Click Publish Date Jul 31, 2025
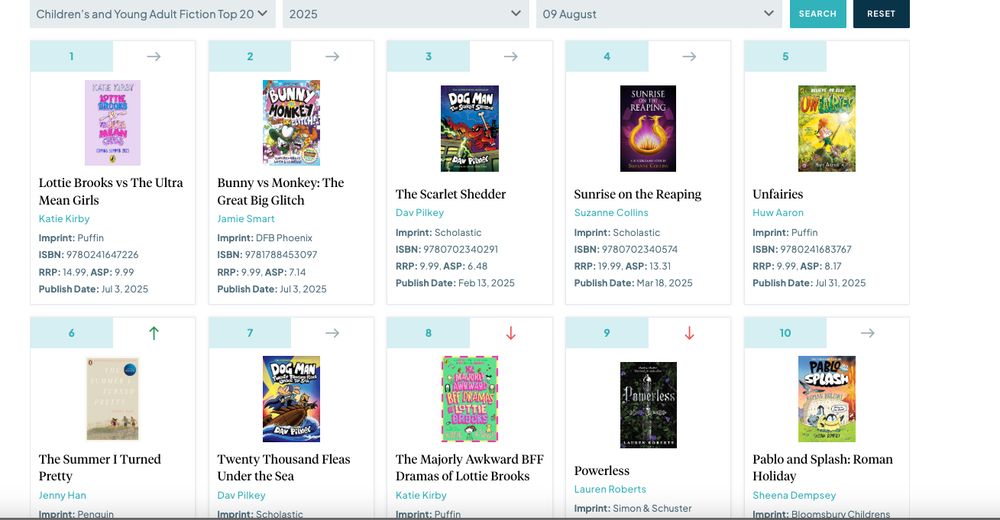This screenshot has width=1000, height=520. click(x=809, y=283)
